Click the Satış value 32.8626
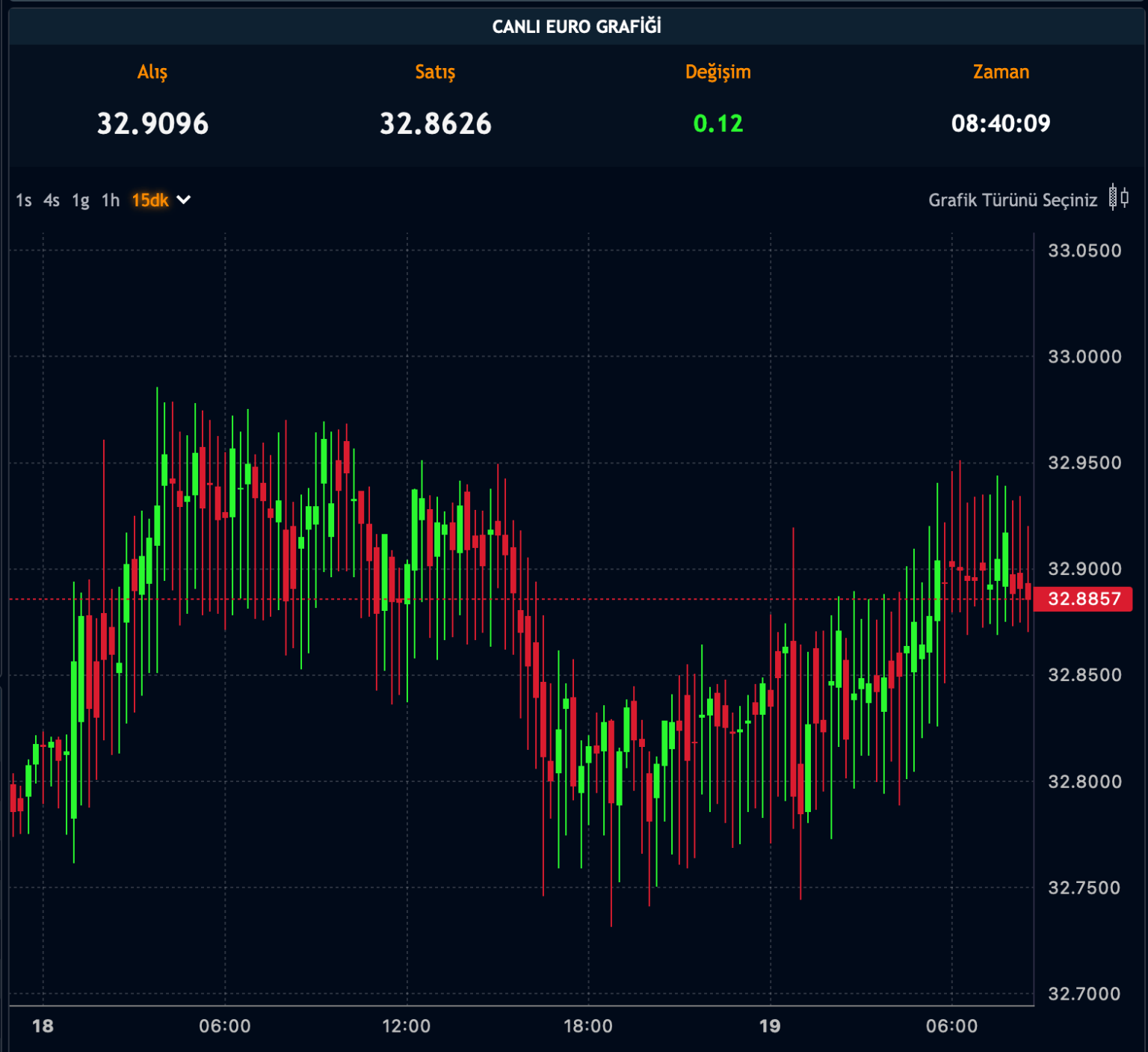Viewport: 1148px width, 1052px height. 435,123
